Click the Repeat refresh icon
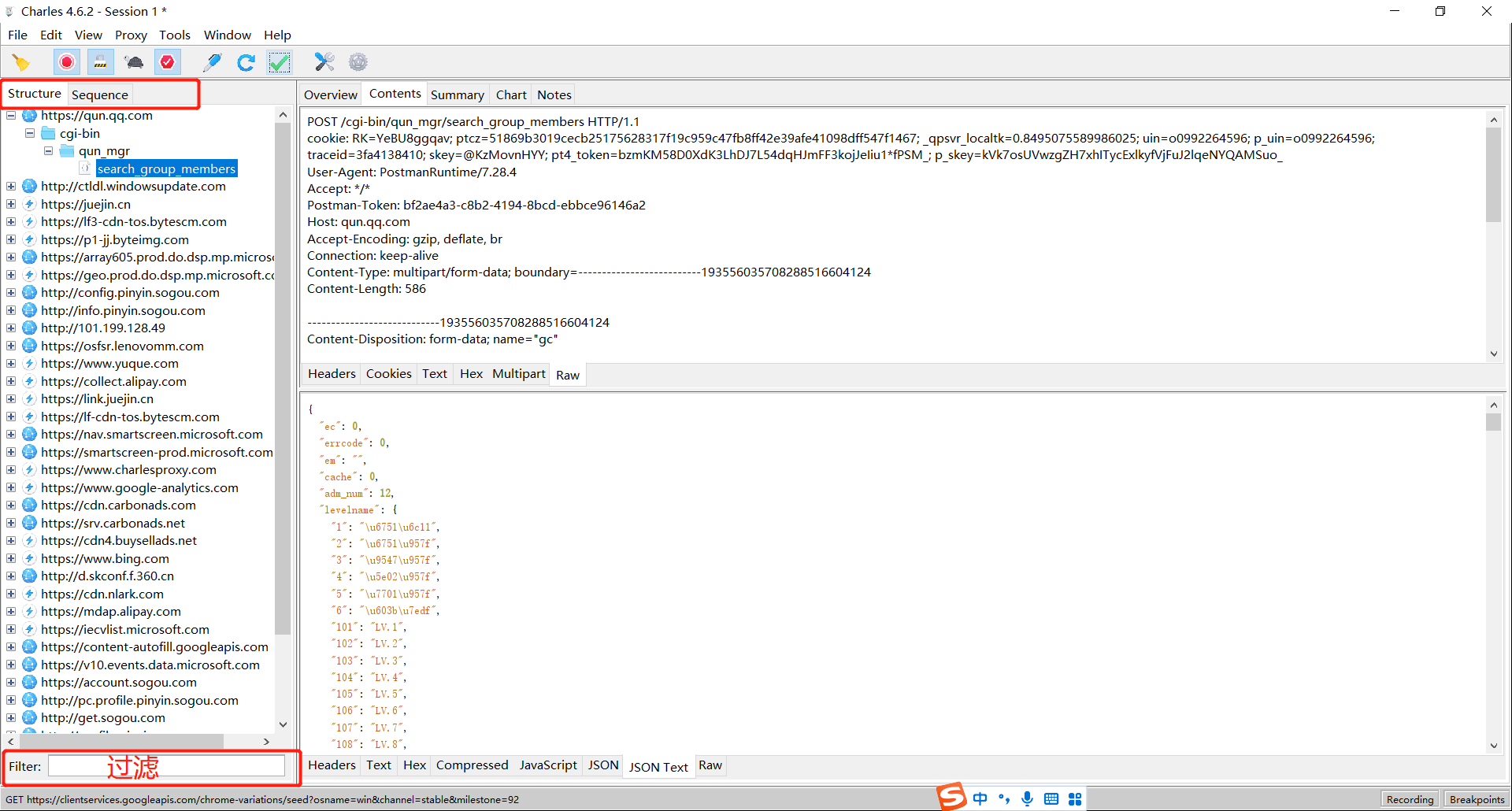The height and width of the screenshot is (811, 1512). click(246, 62)
